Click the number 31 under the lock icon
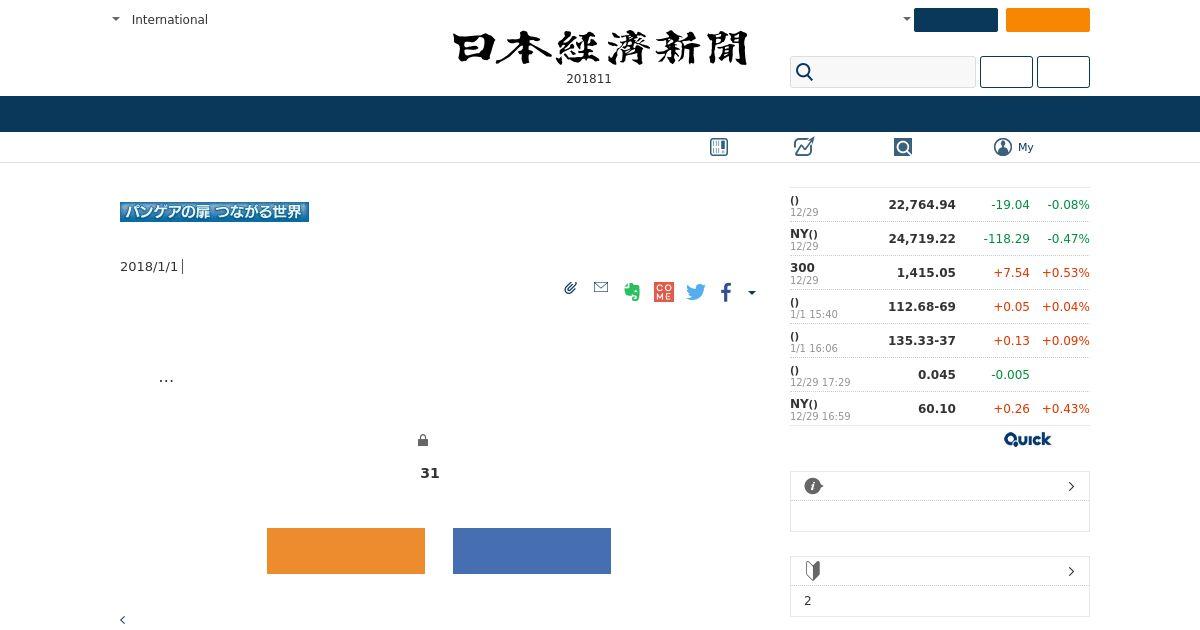This screenshot has width=1200, height=630. coord(430,473)
